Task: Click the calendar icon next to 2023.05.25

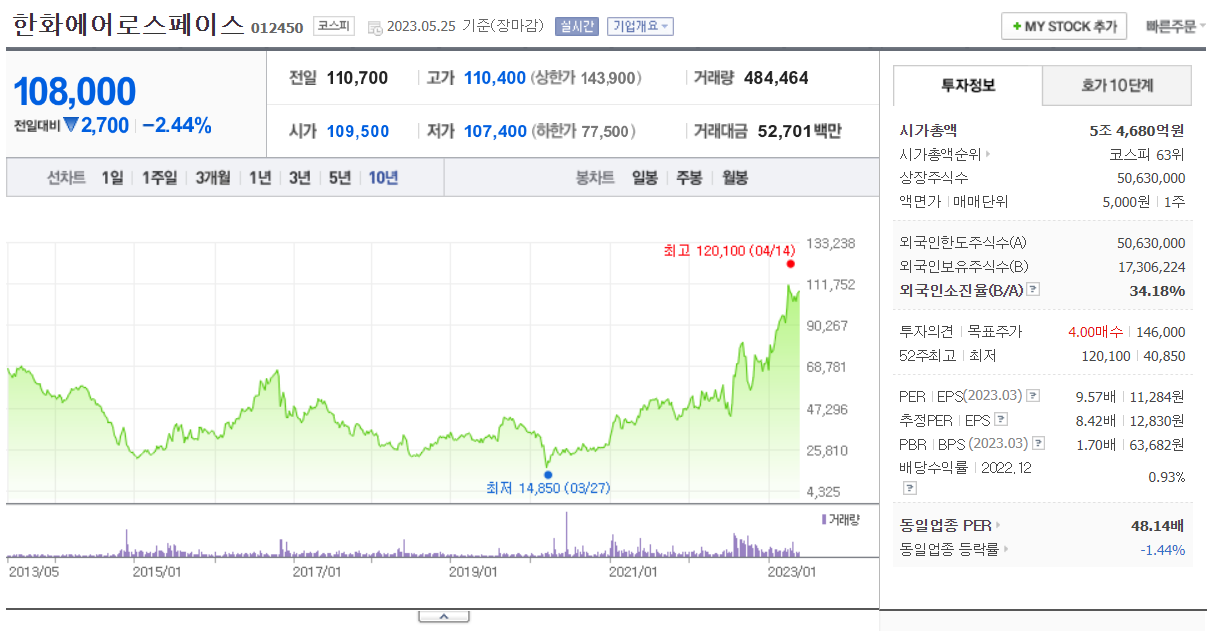Action: tap(374, 27)
